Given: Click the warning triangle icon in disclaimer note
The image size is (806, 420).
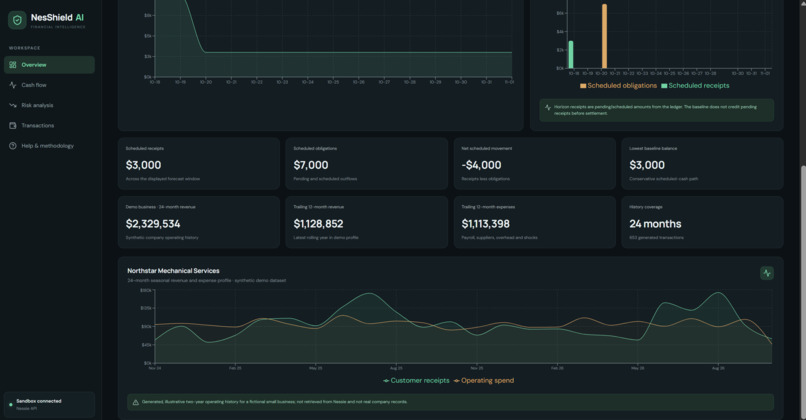Looking at the screenshot, I should click(x=136, y=402).
